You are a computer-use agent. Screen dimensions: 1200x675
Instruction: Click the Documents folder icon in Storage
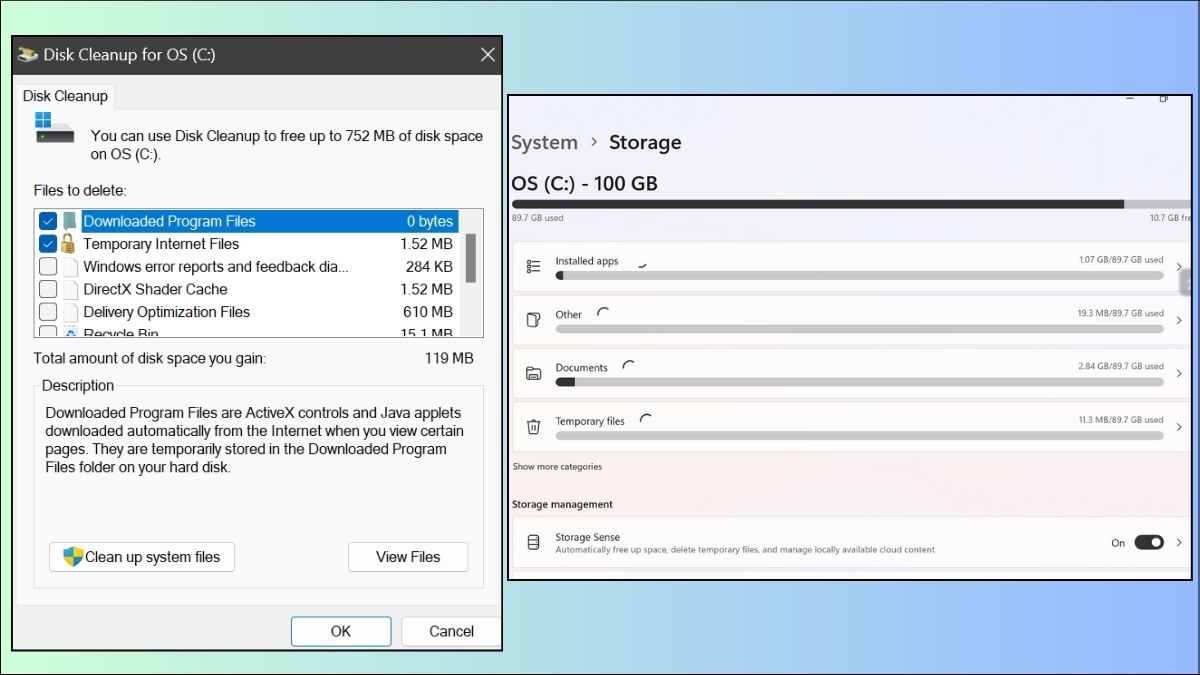(x=534, y=374)
